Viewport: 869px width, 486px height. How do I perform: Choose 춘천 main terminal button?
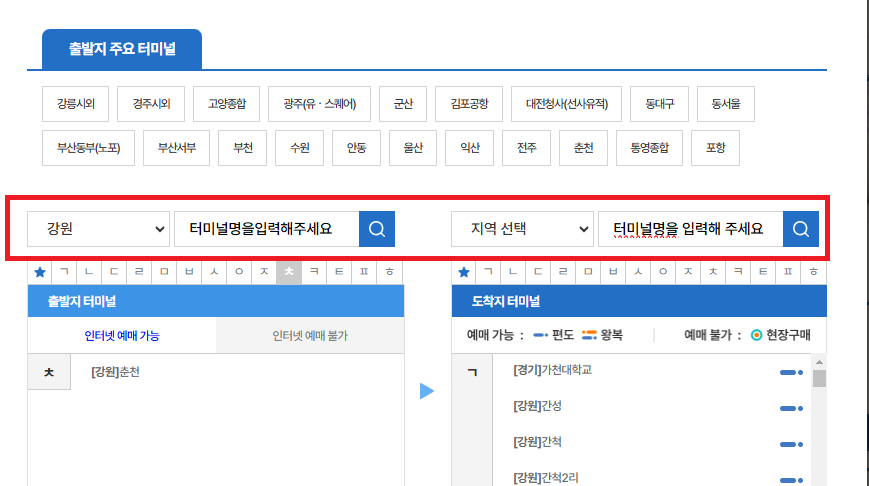(584, 148)
